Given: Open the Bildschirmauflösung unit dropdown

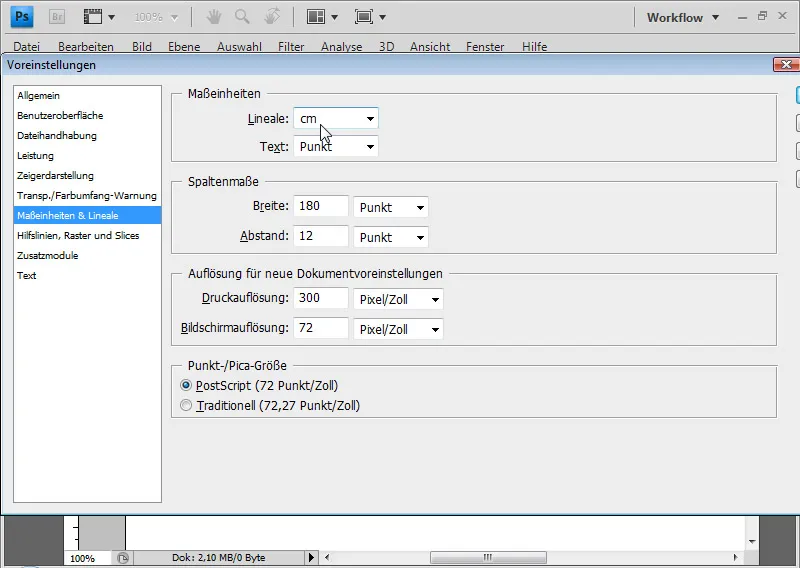Looking at the screenshot, I should [398, 329].
